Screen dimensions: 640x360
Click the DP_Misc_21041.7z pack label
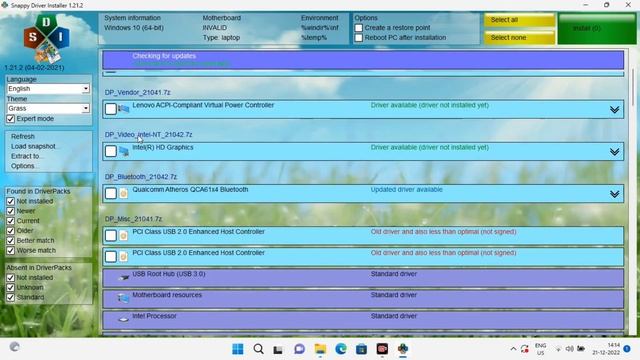pyautogui.click(x=133, y=219)
